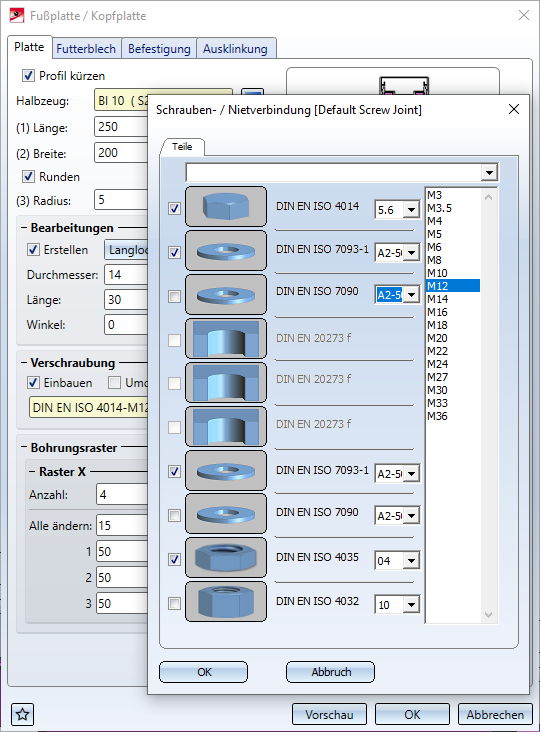
Task: Open the 10 dropdown for ISO 4032
Action: [x=411, y=605]
